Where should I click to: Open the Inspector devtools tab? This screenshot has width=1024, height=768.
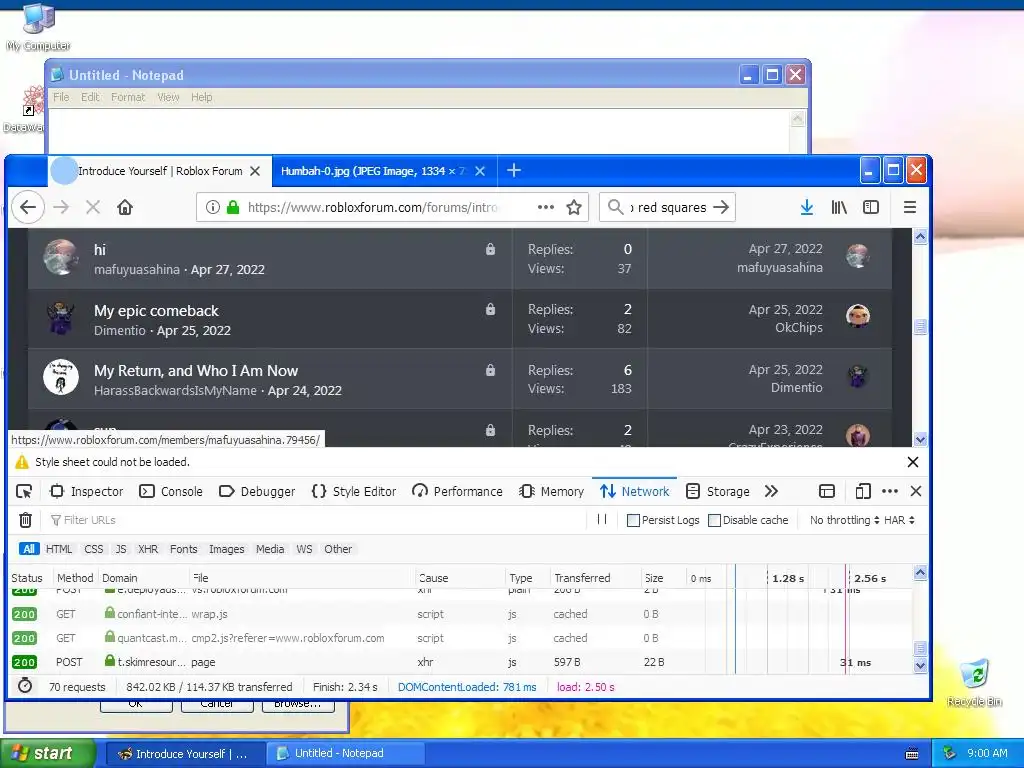pyautogui.click(x=87, y=491)
